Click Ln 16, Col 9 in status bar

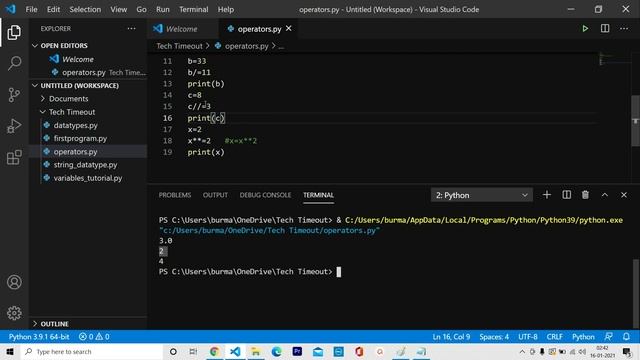click(x=451, y=337)
